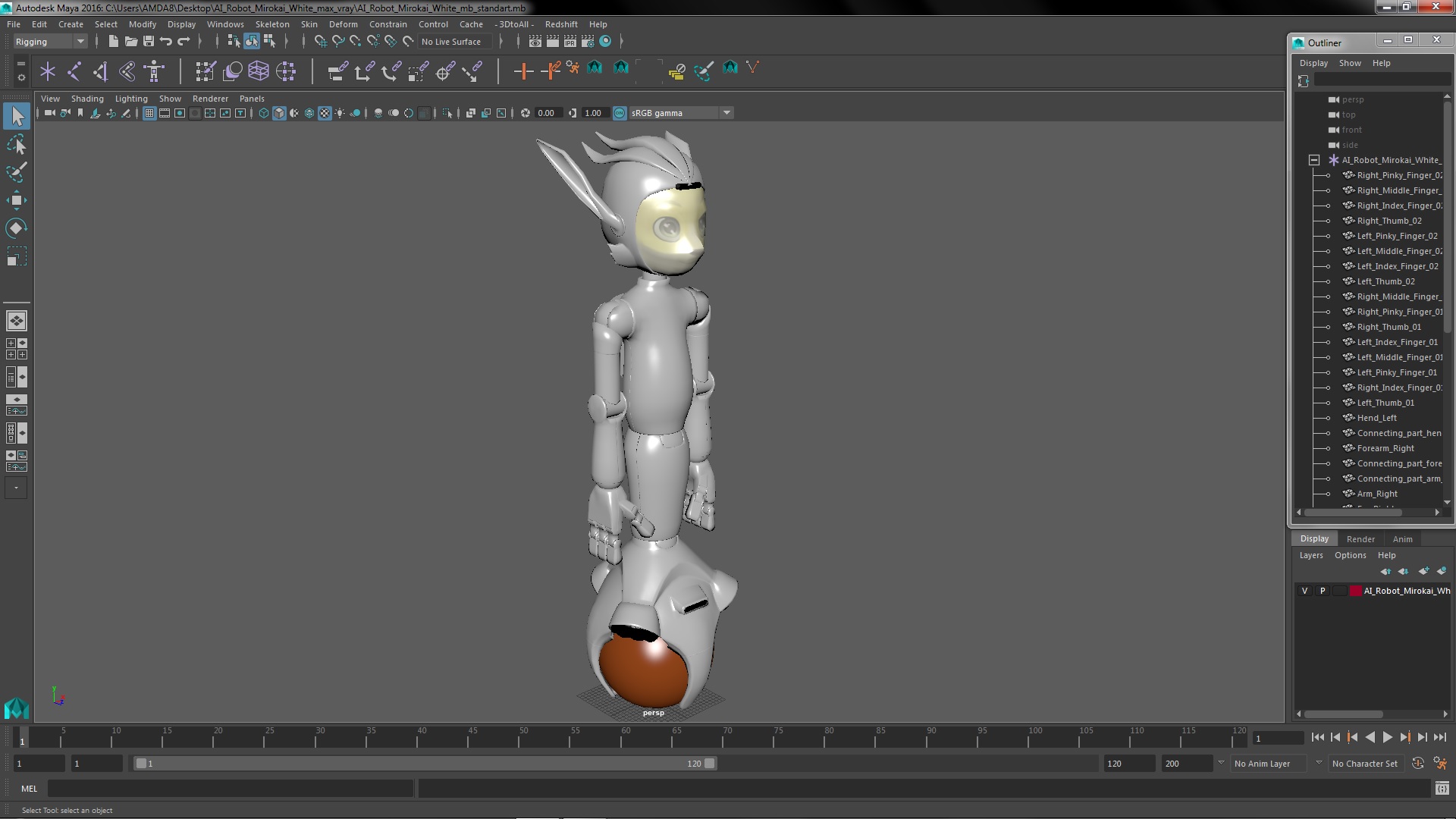Toggle wireframe shading in viewport
Image resolution: width=1456 pixels, height=819 pixels.
point(264,113)
